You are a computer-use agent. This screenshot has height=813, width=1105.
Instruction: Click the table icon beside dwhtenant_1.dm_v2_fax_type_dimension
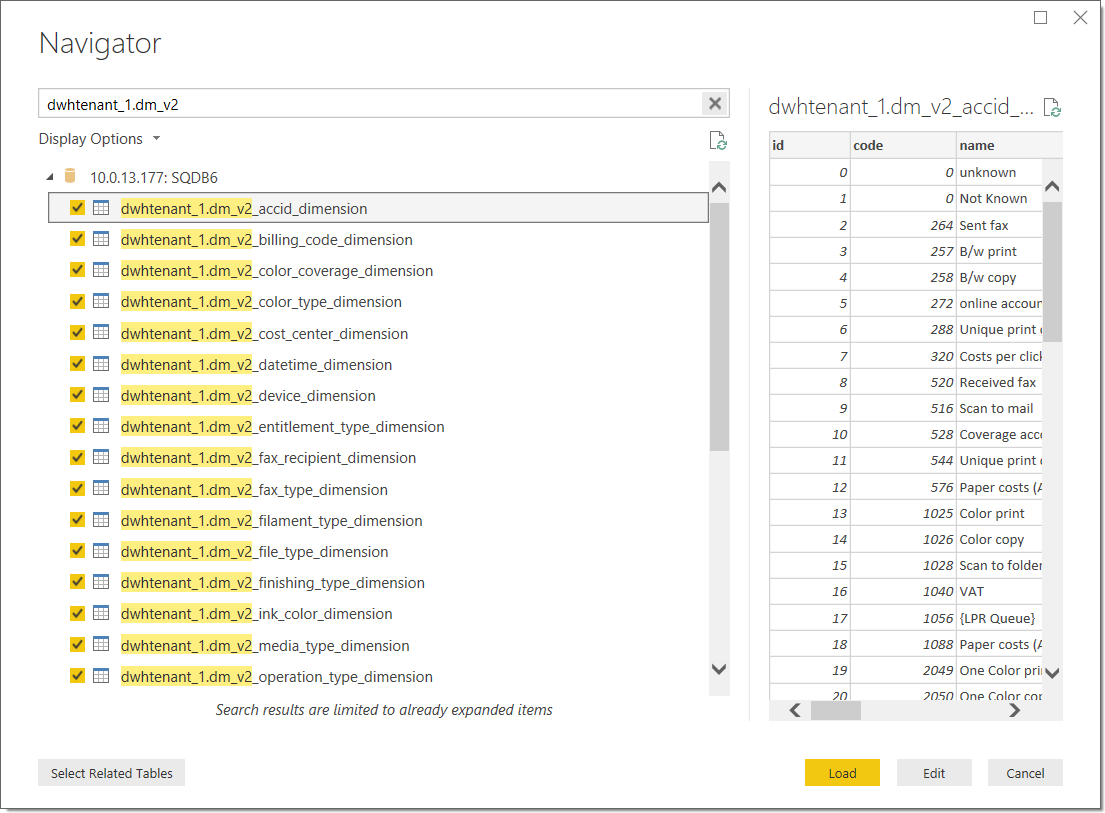pyautogui.click(x=101, y=488)
